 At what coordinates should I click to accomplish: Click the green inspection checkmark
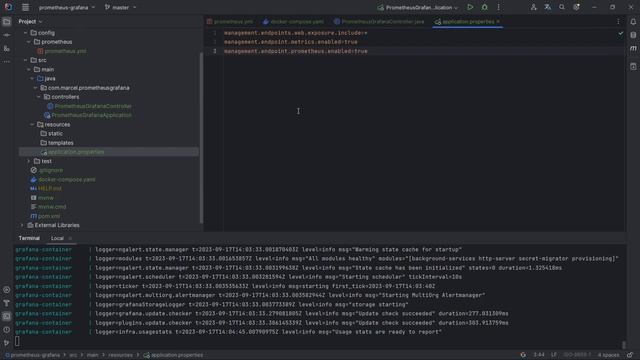tap(620, 33)
